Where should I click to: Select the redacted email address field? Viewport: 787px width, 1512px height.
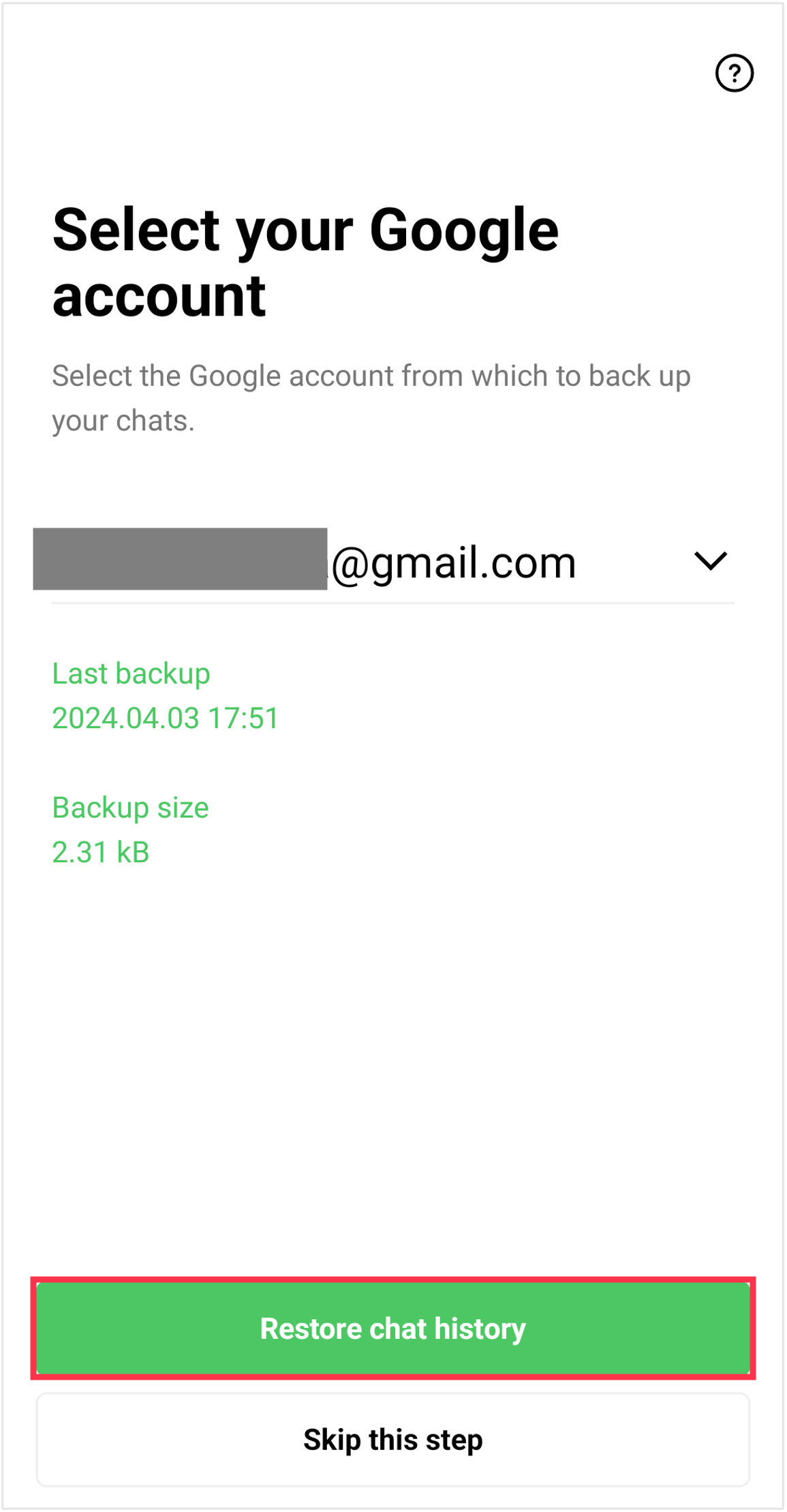click(x=181, y=558)
